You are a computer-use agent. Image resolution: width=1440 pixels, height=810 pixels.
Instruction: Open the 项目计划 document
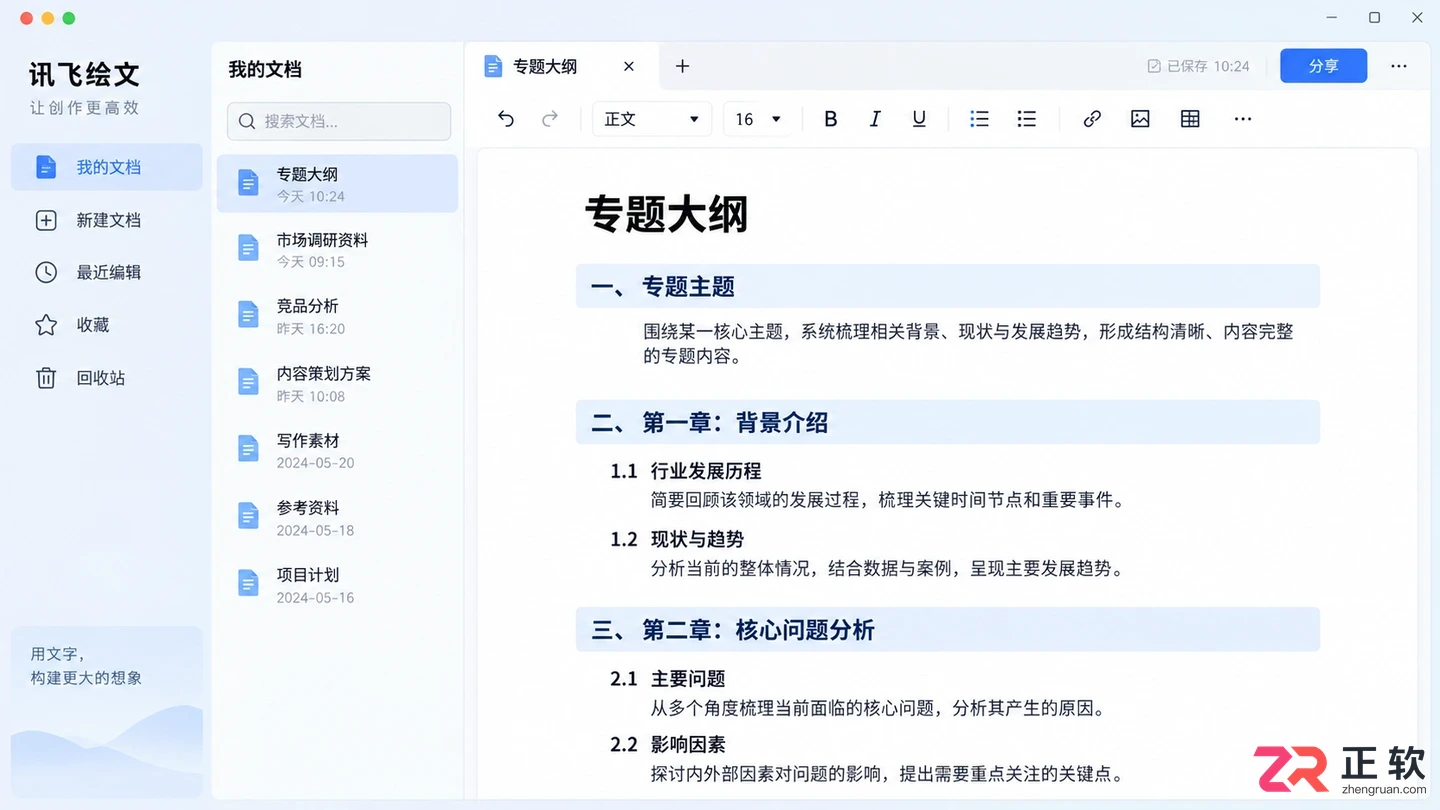click(x=337, y=585)
